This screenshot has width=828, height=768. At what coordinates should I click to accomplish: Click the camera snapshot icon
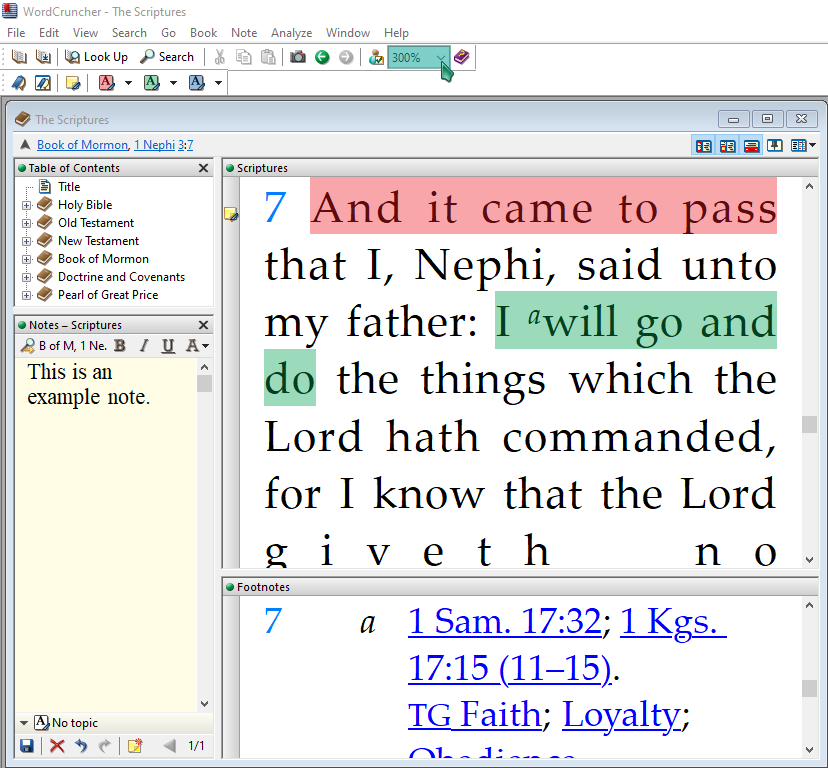(298, 57)
